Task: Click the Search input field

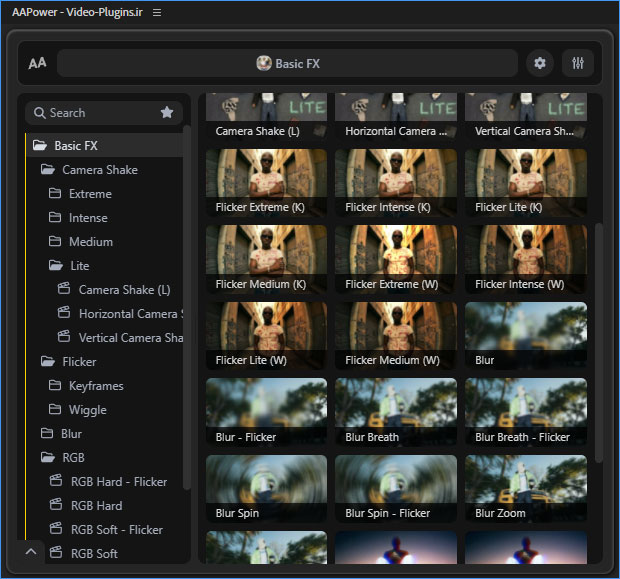Action: tap(95, 113)
